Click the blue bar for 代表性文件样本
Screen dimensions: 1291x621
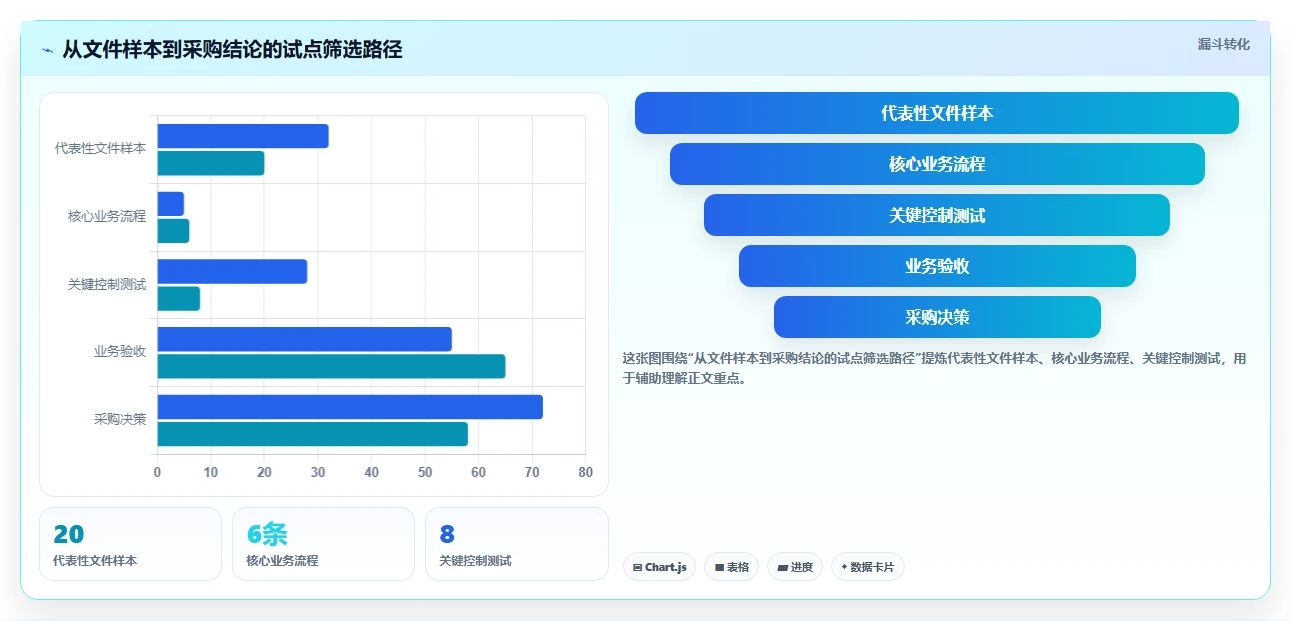243,136
